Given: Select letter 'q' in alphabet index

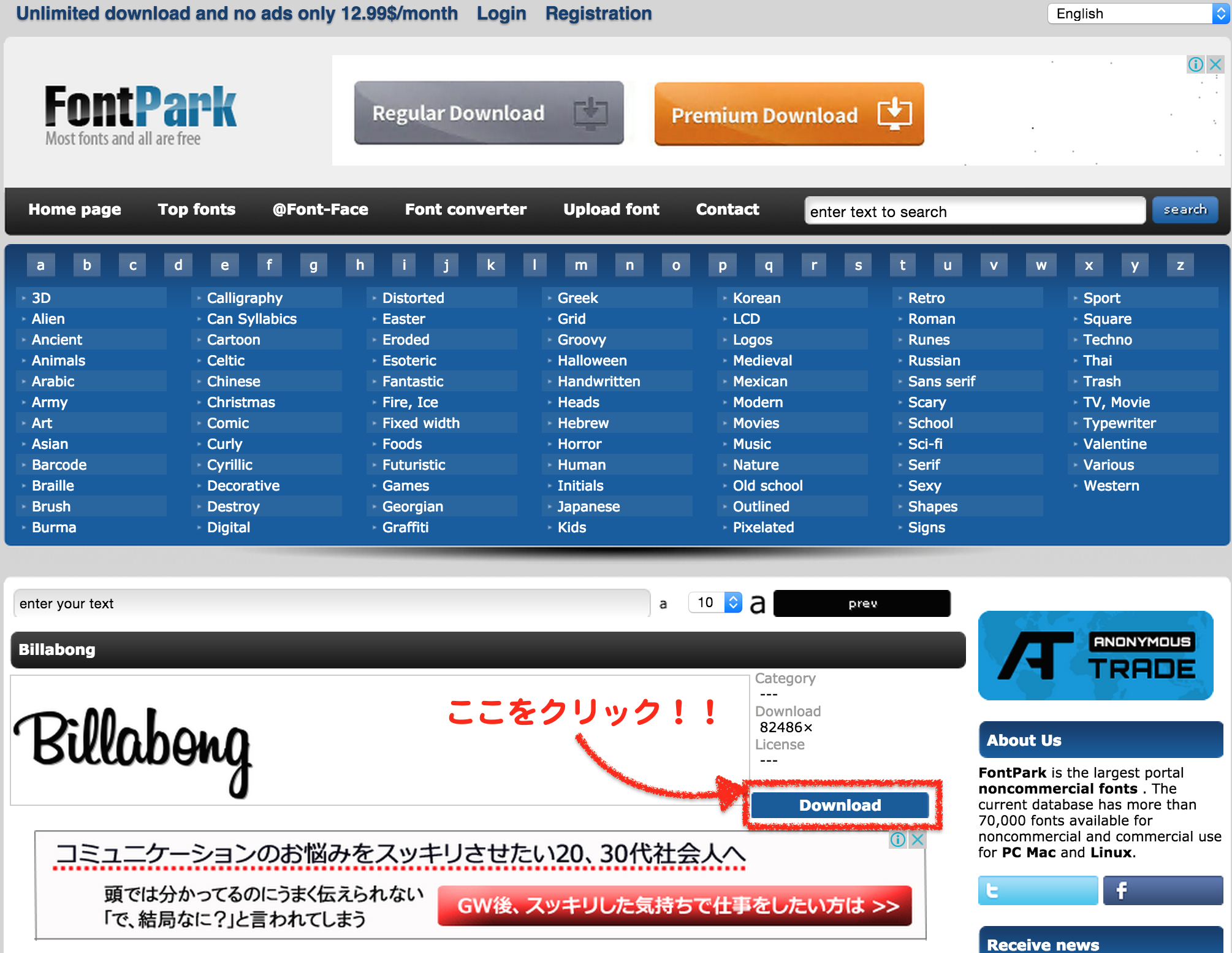Looking at the screenshot, I should coord(768,265).
